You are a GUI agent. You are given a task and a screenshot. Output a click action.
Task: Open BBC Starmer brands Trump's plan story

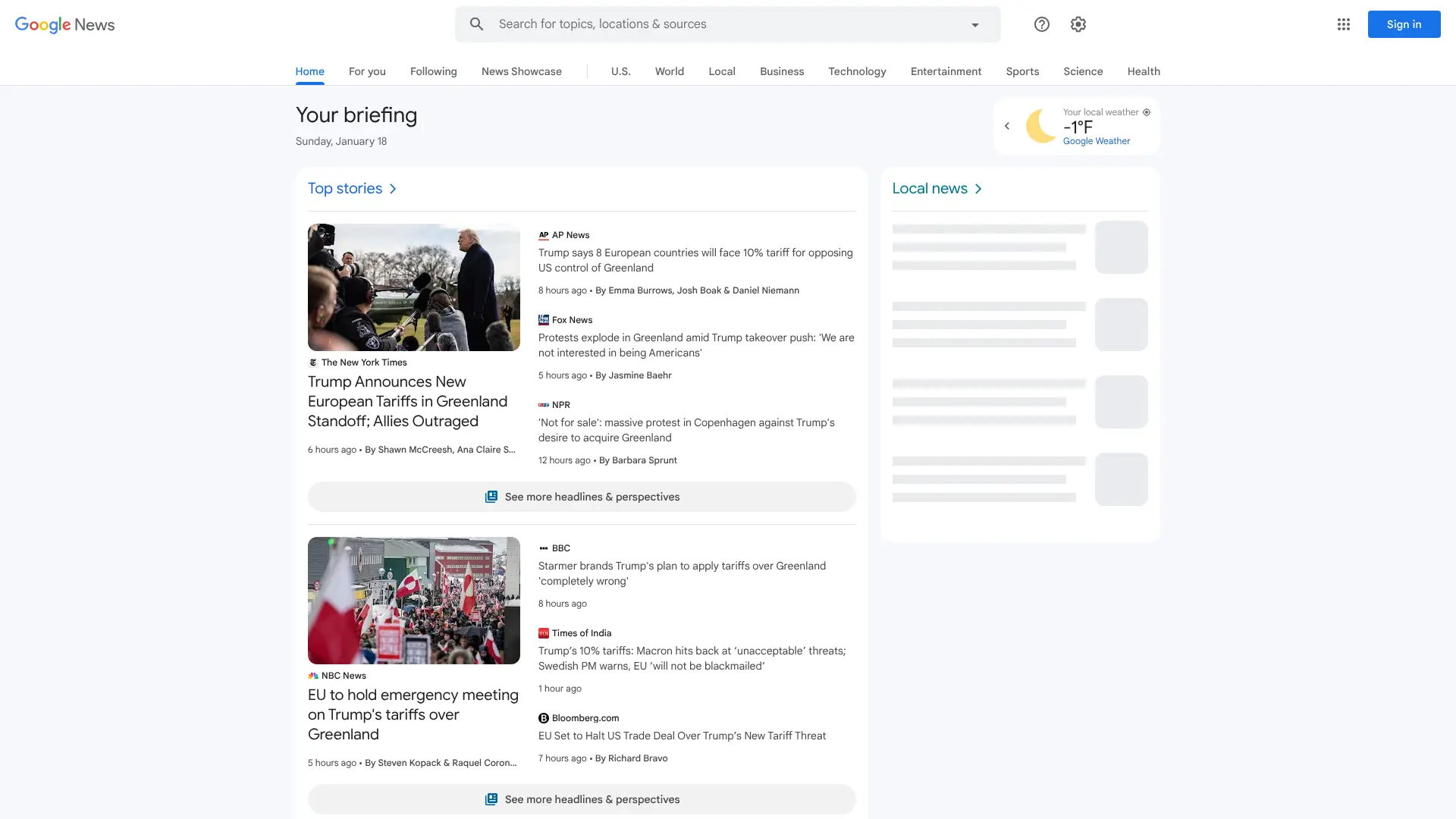[682, 573]
